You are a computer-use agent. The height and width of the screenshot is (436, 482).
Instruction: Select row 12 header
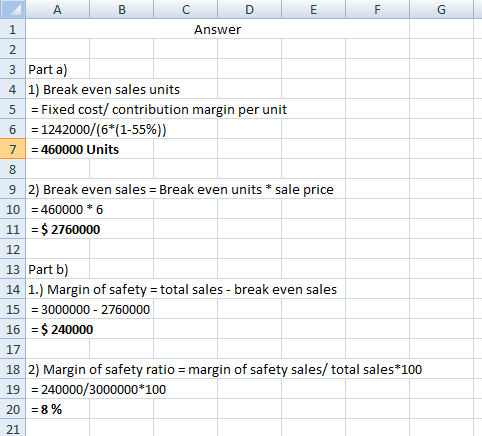coord(13,249)
